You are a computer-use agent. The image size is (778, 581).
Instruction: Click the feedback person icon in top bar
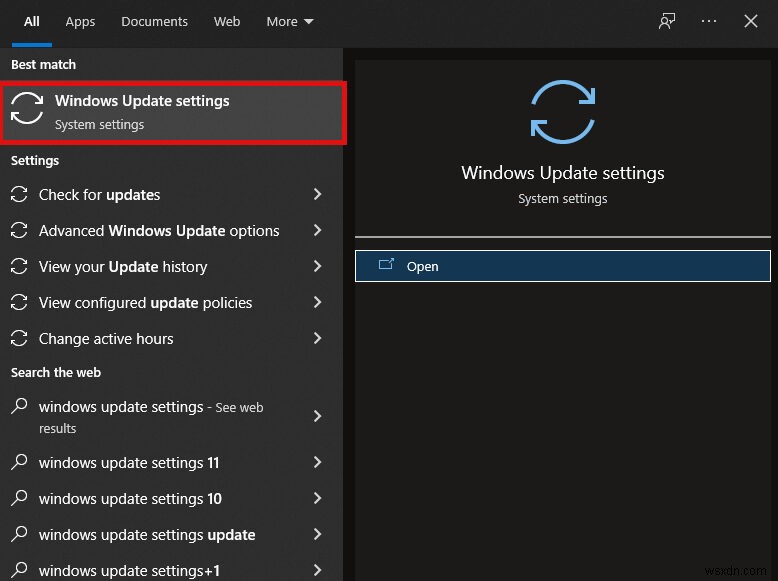[x=667, y=21]
